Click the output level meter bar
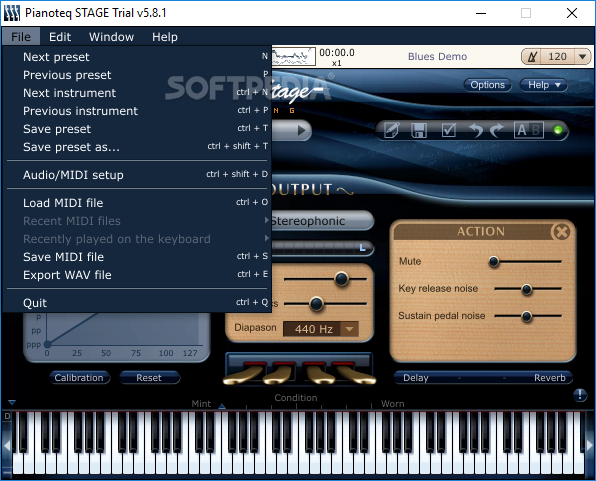Image resolution: width=596 pixels, height=481 pixels. 322,248
